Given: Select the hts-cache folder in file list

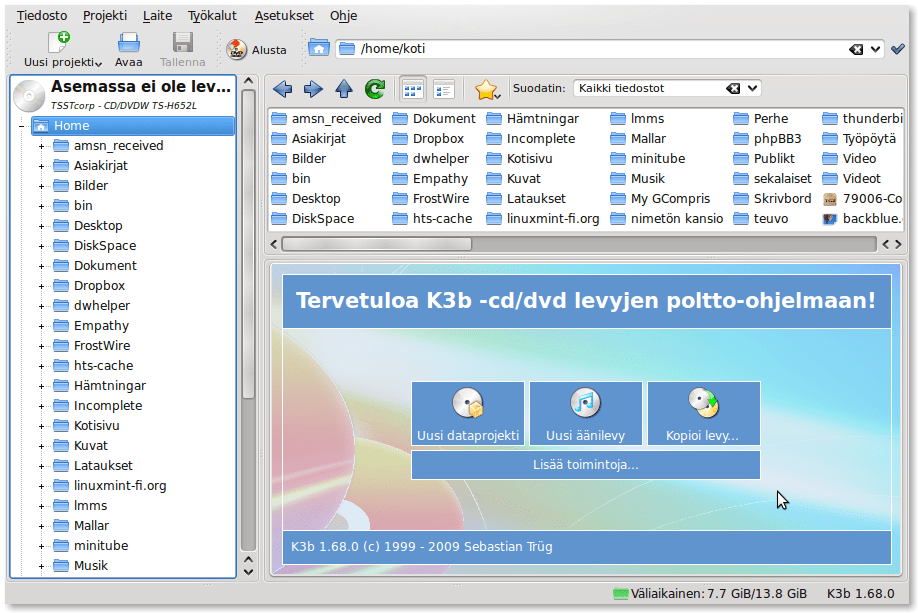Looking at the screenshot, I should point(432,218).
